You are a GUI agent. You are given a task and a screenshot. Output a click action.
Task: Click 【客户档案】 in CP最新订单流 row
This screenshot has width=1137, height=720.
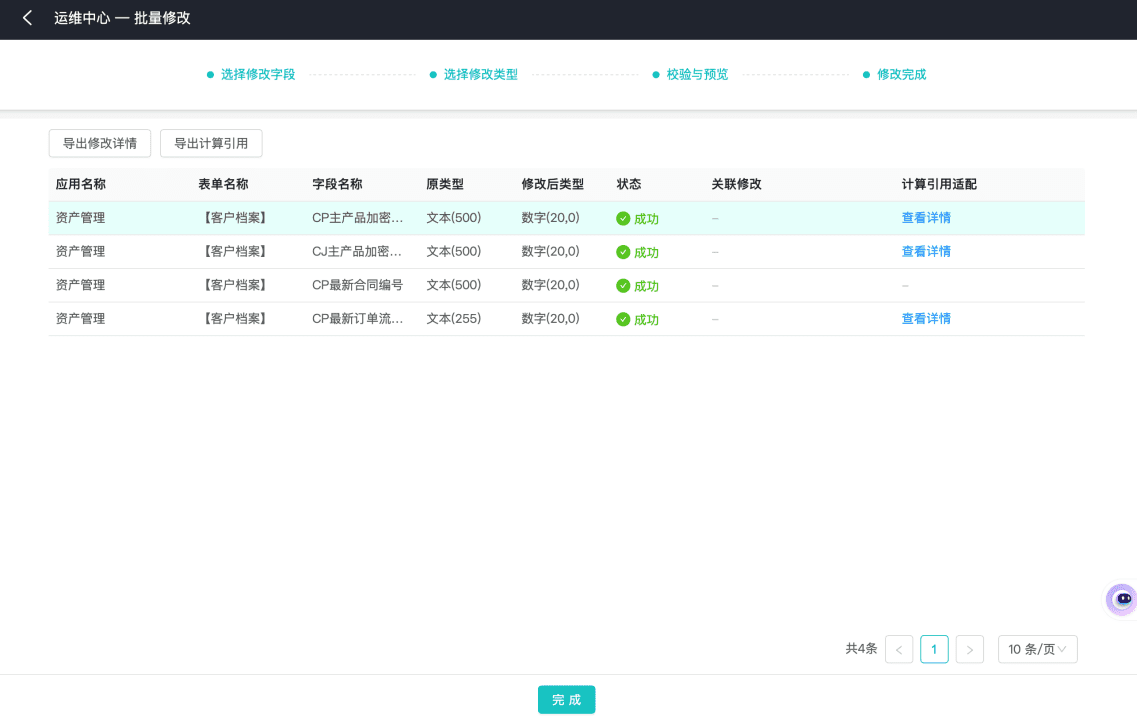click(x=235, y=318)
